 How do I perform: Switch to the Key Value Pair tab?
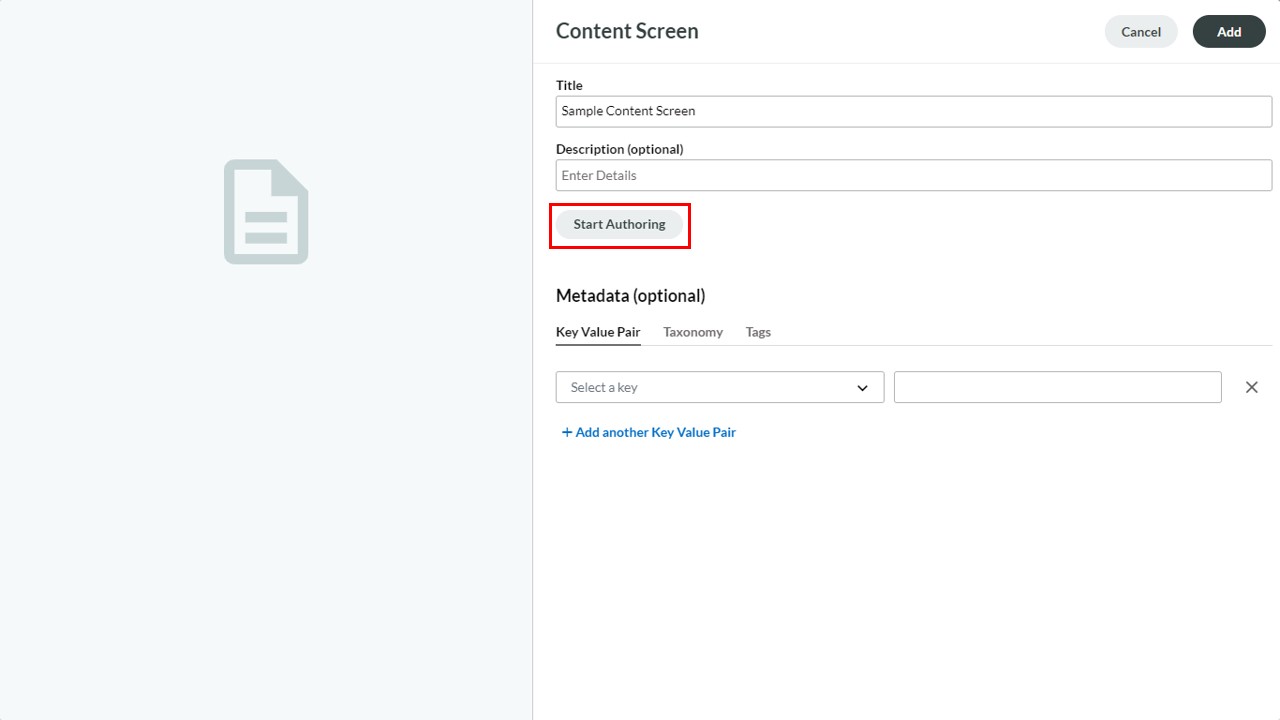coord(598,332)
